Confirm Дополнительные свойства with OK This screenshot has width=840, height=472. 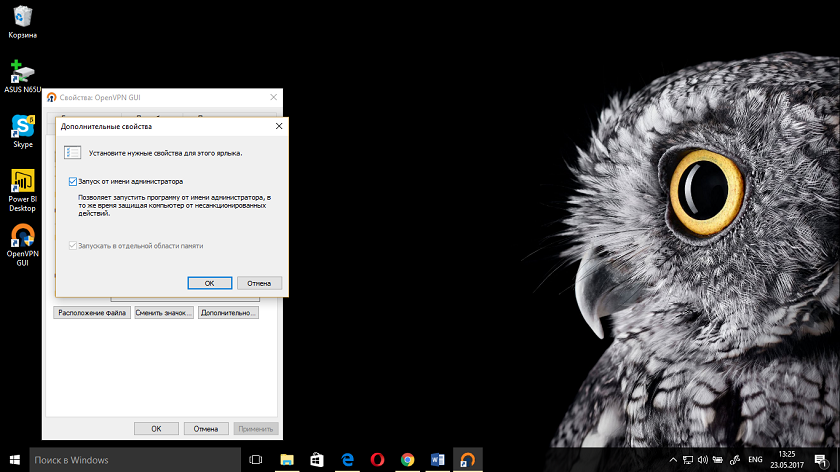click(209, 283)
